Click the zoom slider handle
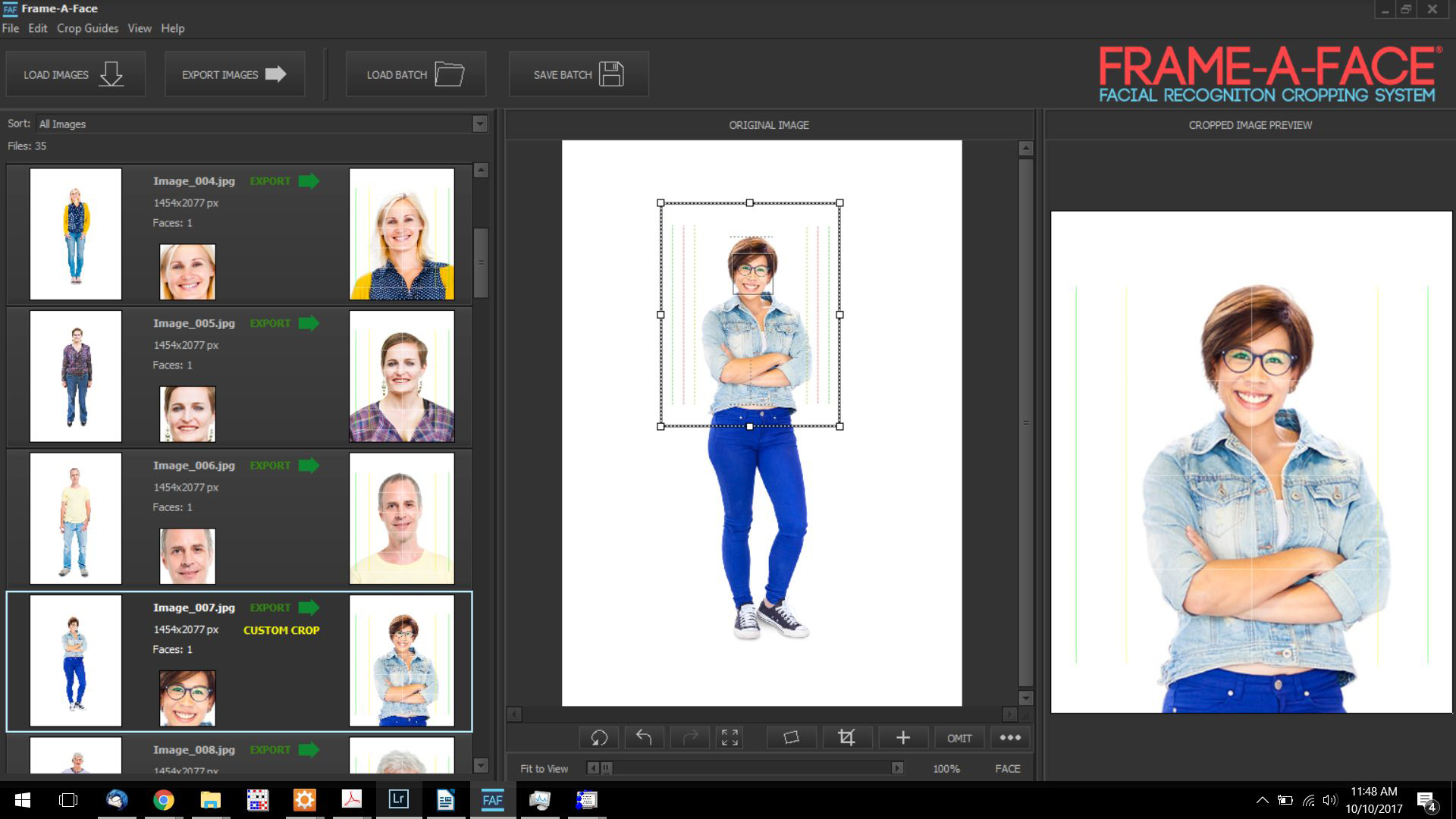 [x=607, y=768]
